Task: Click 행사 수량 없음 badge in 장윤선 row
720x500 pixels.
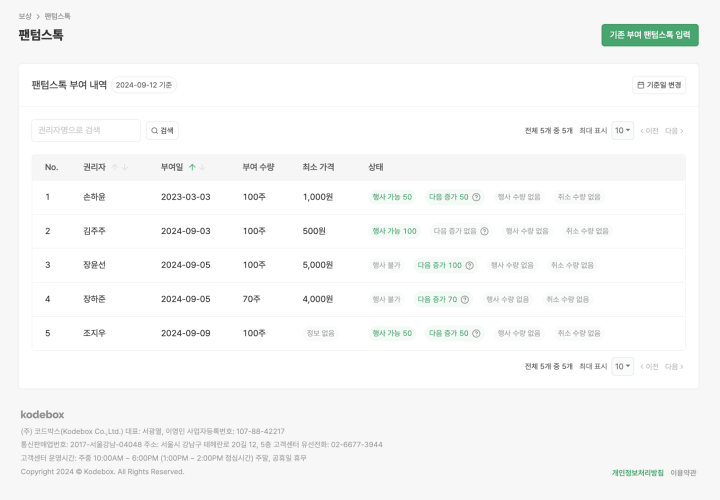Action: pos(512,265)
